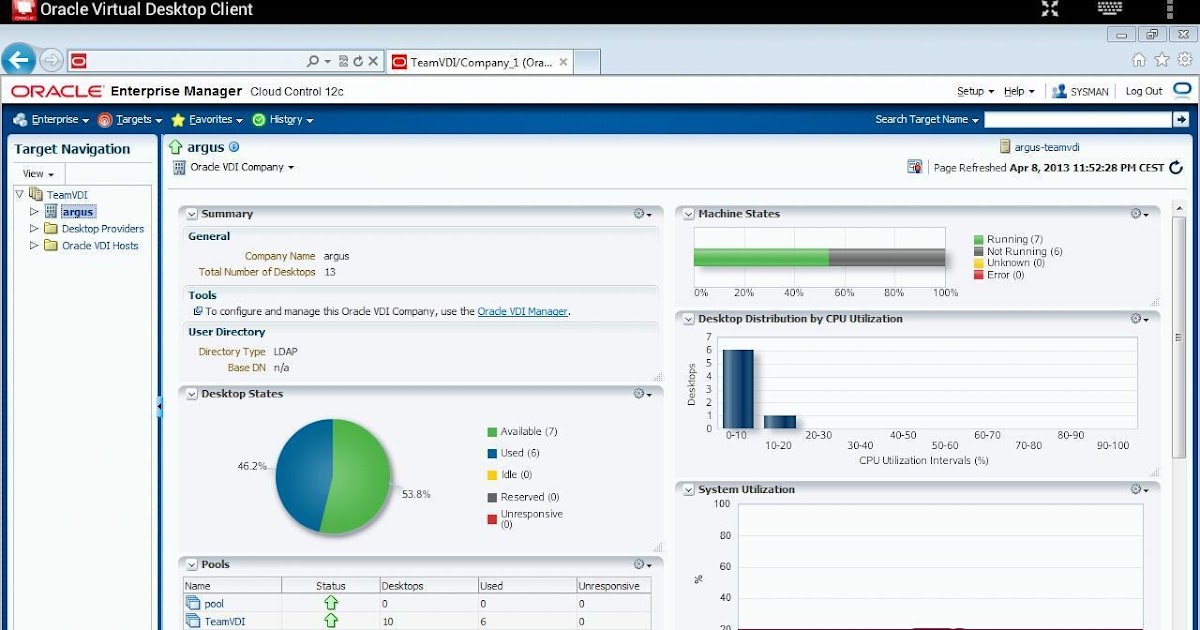
Task: Expand the Desktop Providers tree node
Action: pyautogui.click(x=34, y=228)
